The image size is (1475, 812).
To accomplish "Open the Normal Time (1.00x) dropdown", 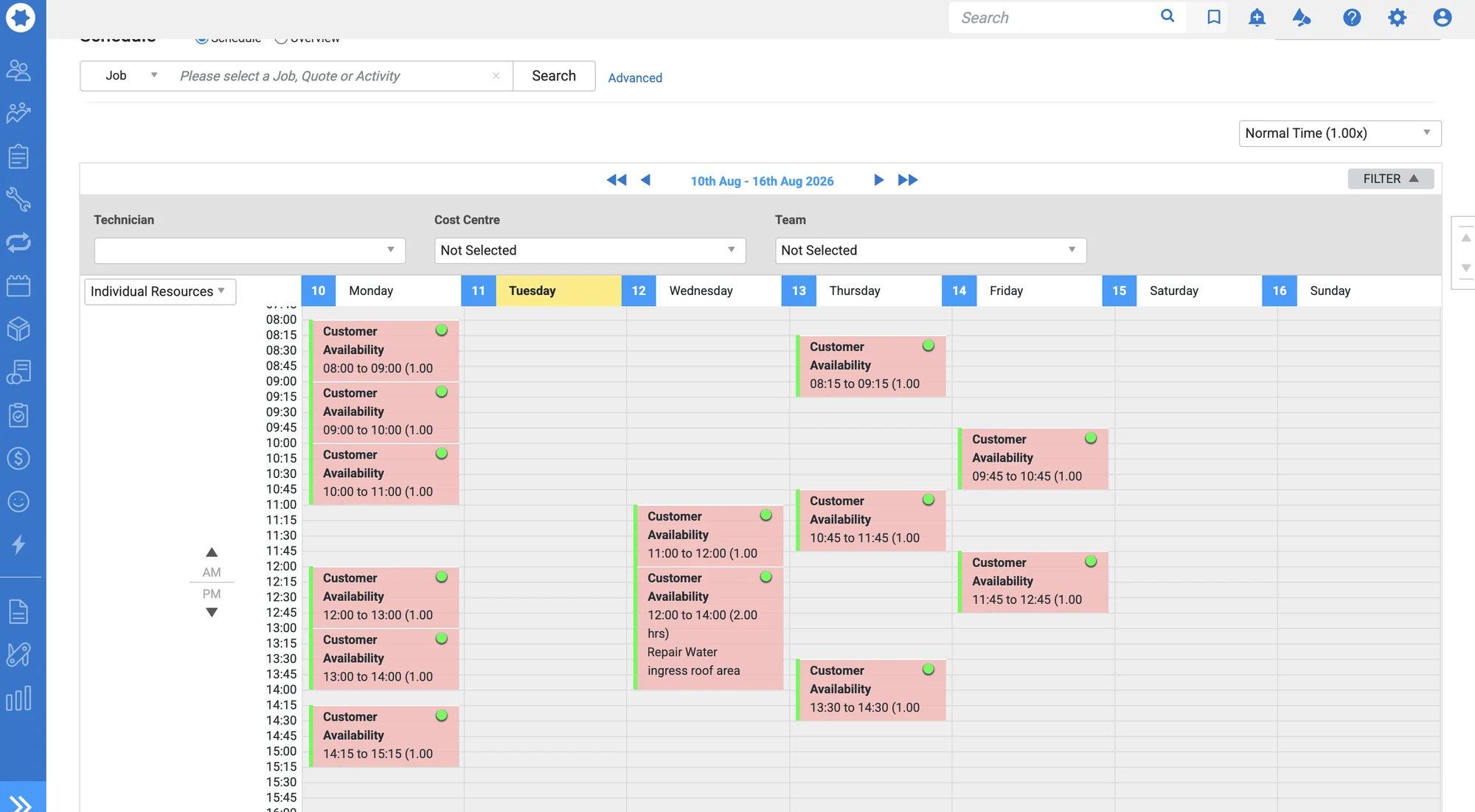I will pyautogui.click(x=1340, y=133).
